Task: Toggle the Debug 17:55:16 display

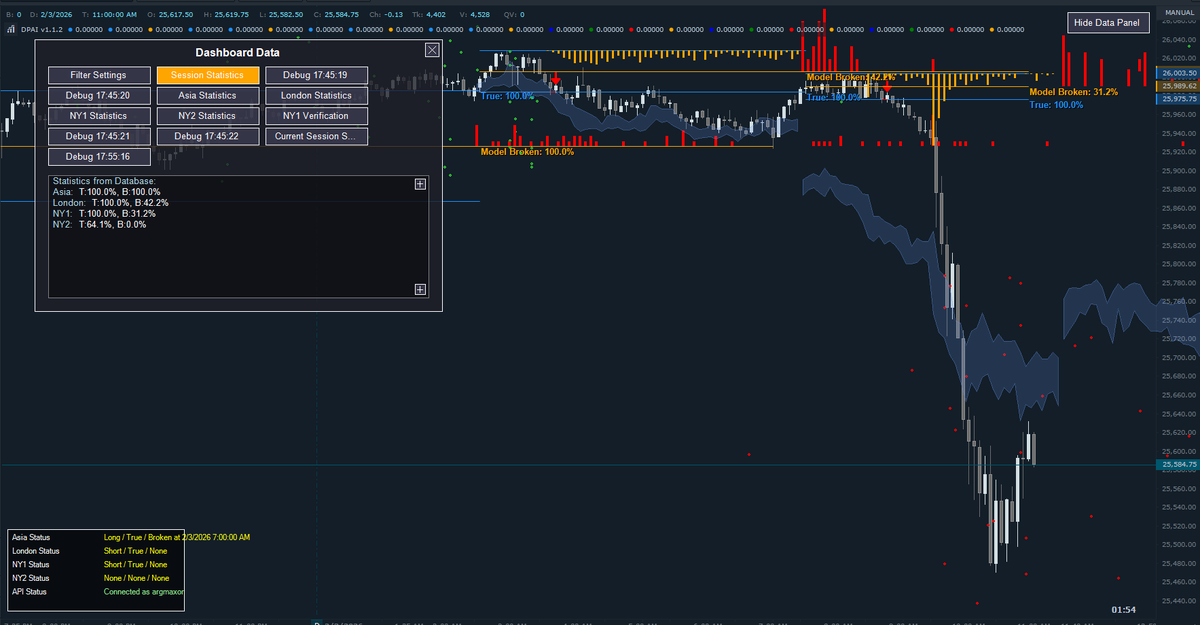Action: (x=99, y=156)
